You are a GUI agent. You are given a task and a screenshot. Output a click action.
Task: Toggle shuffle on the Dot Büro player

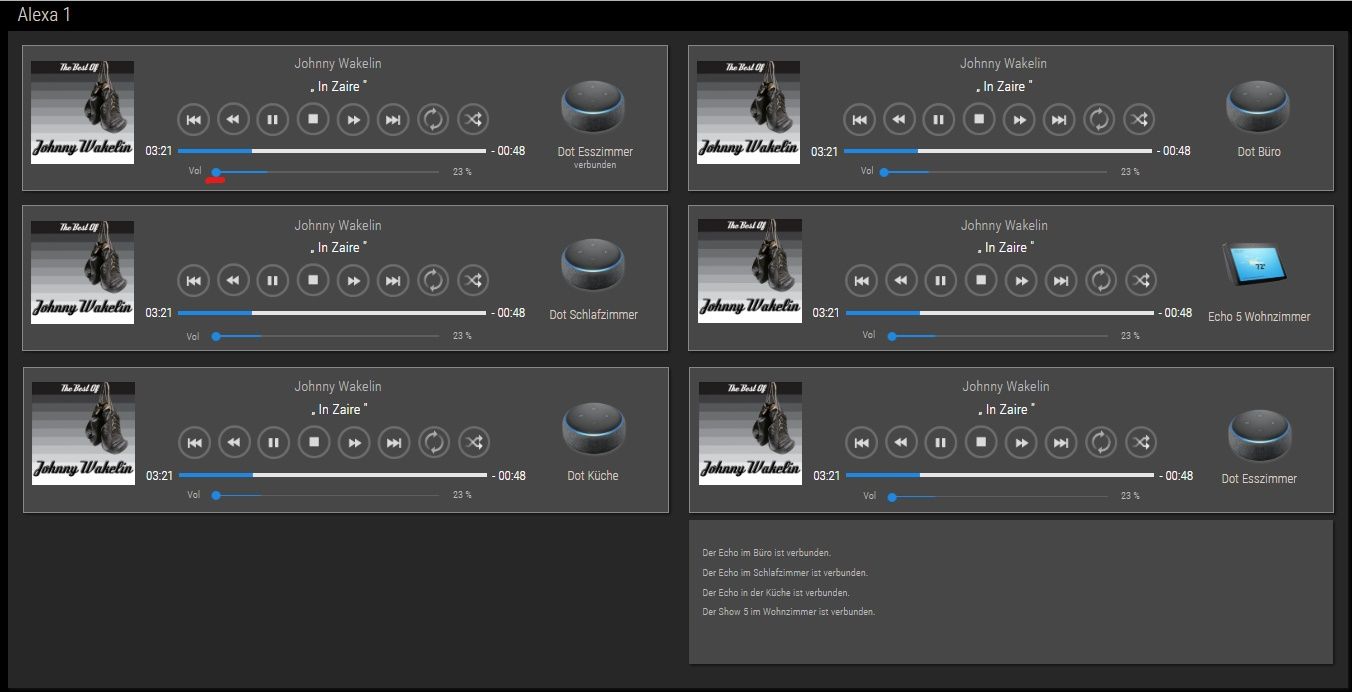[x=1139, y=120]
